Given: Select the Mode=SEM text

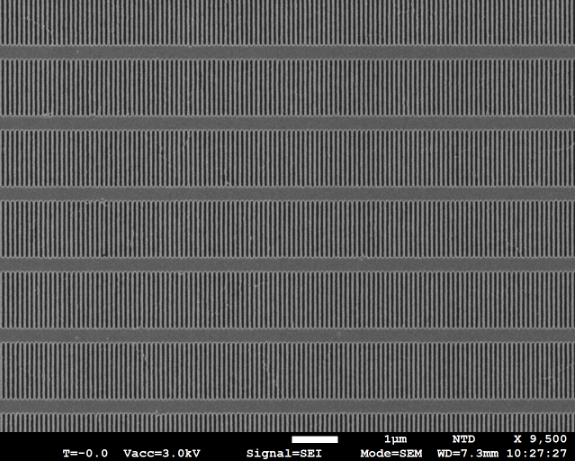Looking at the screenshot, I should pyautogui.click(x=391, y=453).
